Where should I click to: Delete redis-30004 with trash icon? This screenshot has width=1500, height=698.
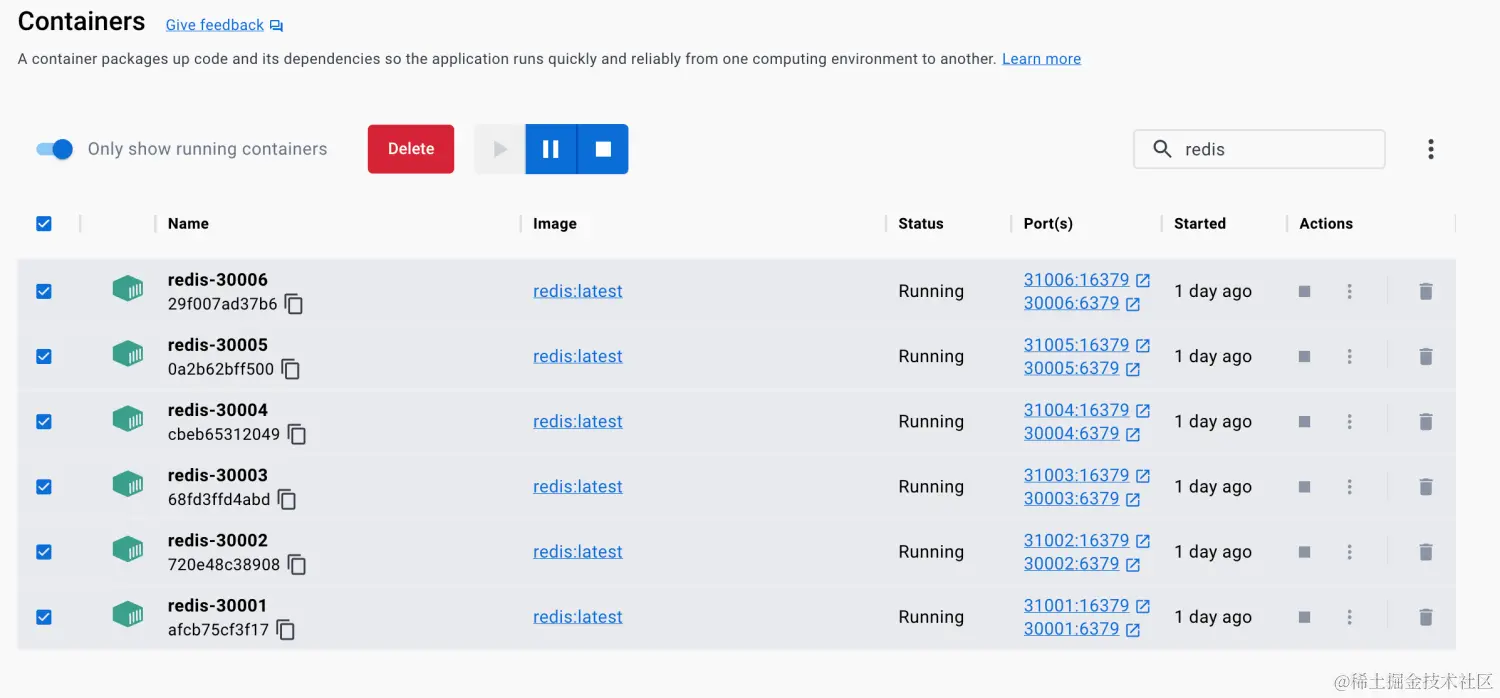(x=1426, y=421)
